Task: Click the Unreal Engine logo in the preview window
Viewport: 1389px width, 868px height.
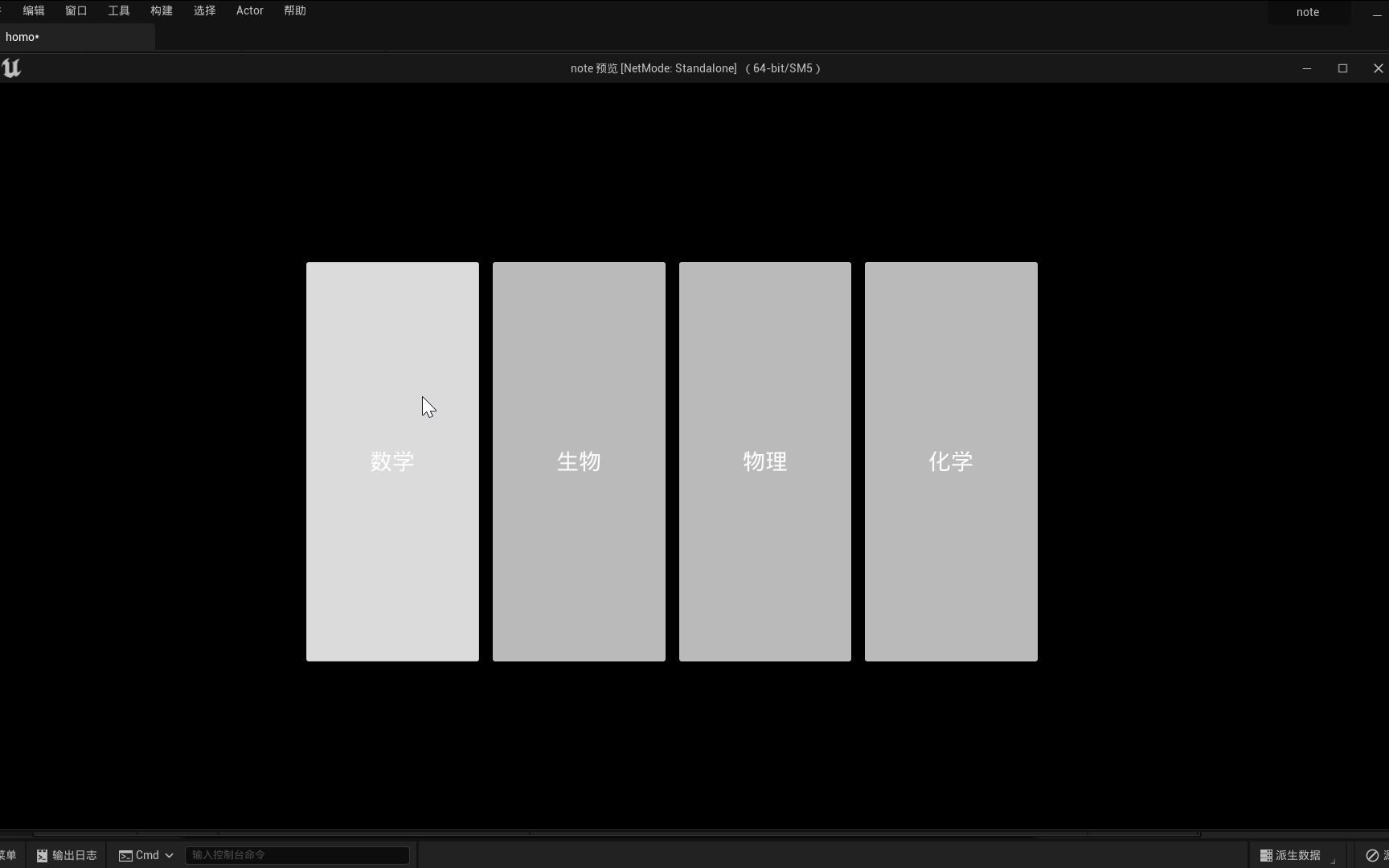Action: click(x=11, y=68)
